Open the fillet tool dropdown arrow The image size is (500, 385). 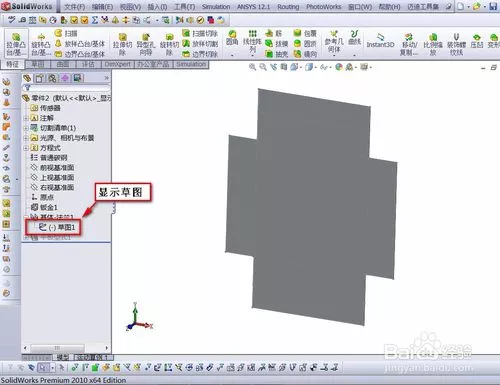232,55
